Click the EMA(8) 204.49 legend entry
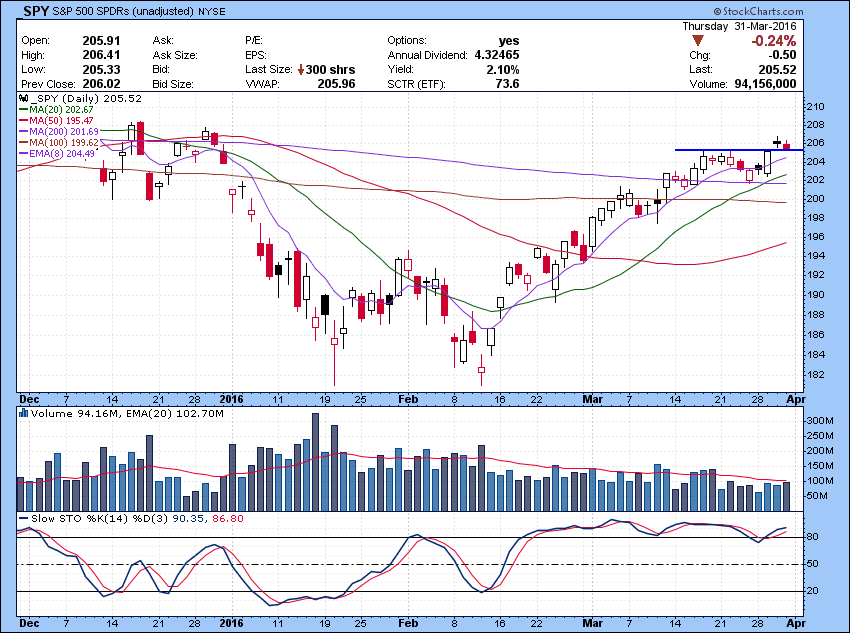 click(62, 153)
